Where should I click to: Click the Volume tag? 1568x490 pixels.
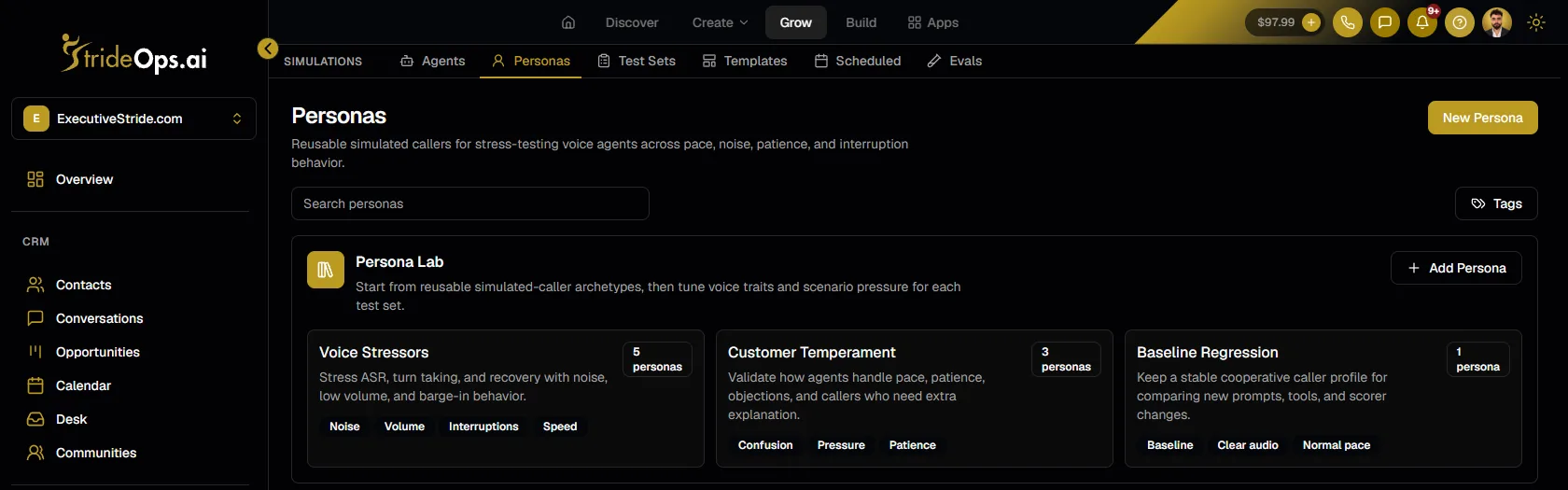tap(404, 427)
